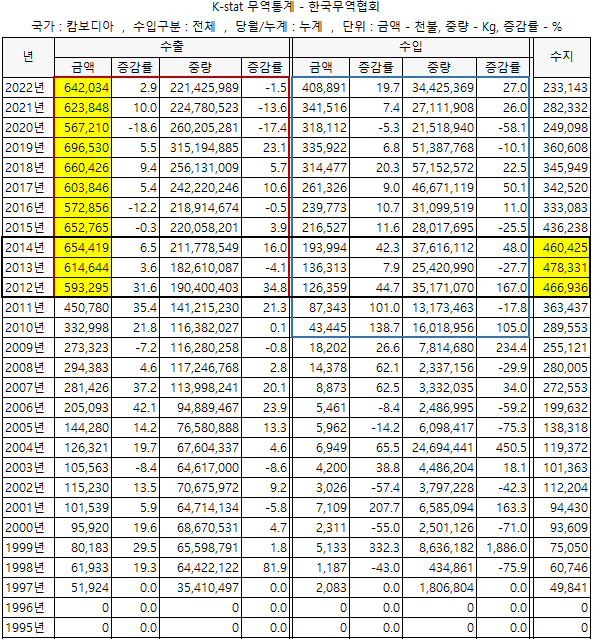Click the 수입 column group header
The image size is (593, 639).
click(x=411, y=47)
